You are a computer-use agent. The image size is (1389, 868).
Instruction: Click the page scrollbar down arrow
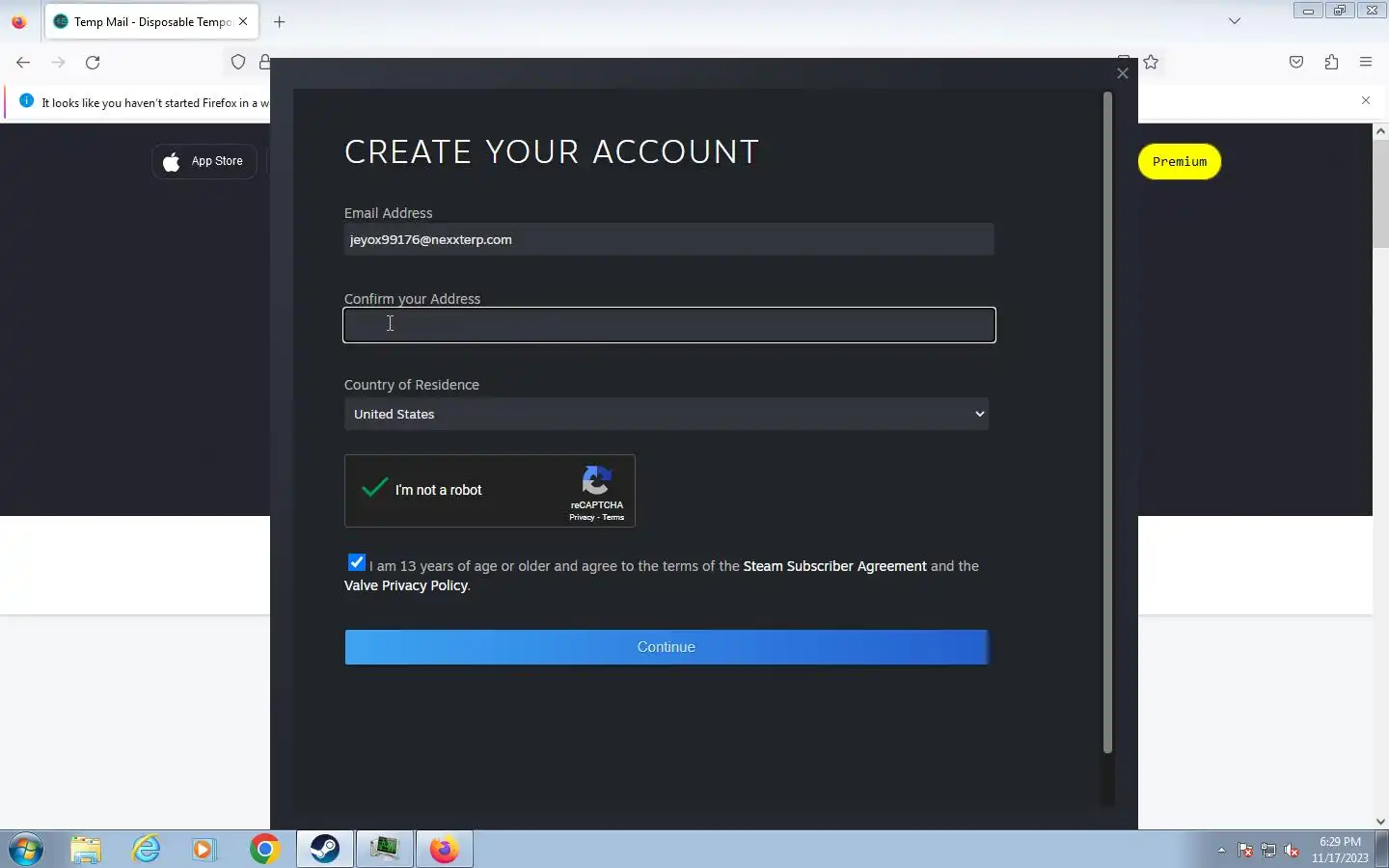[x=1380, y=822]
